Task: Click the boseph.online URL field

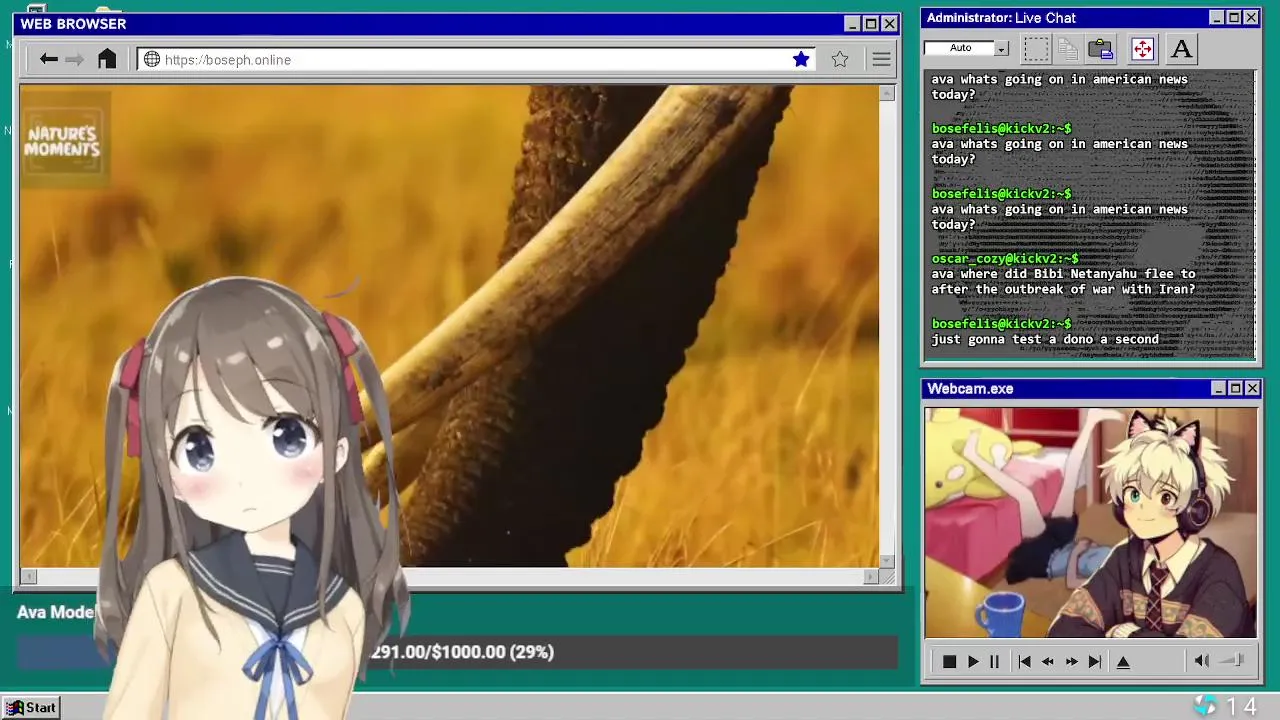Action: click(x=475, y=60)
